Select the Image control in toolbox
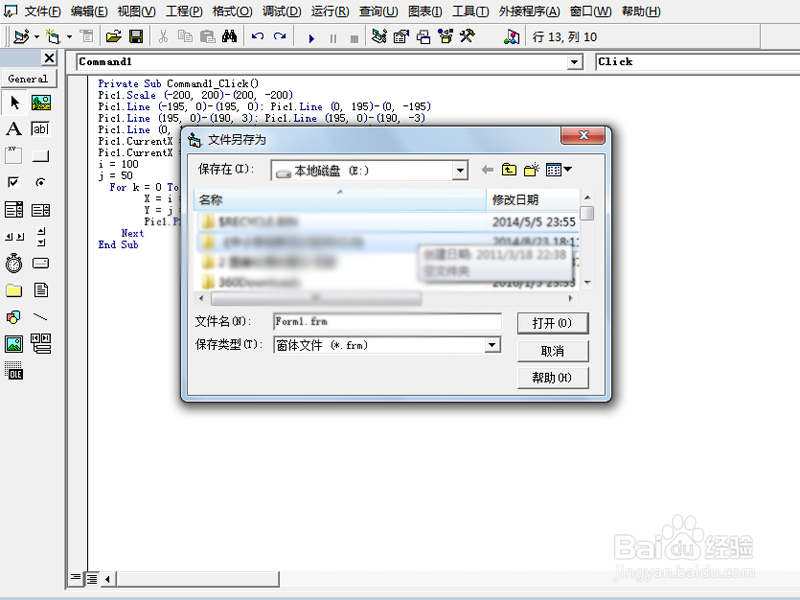The width and height of the screenshot is (800, 600). click(14, 344)
